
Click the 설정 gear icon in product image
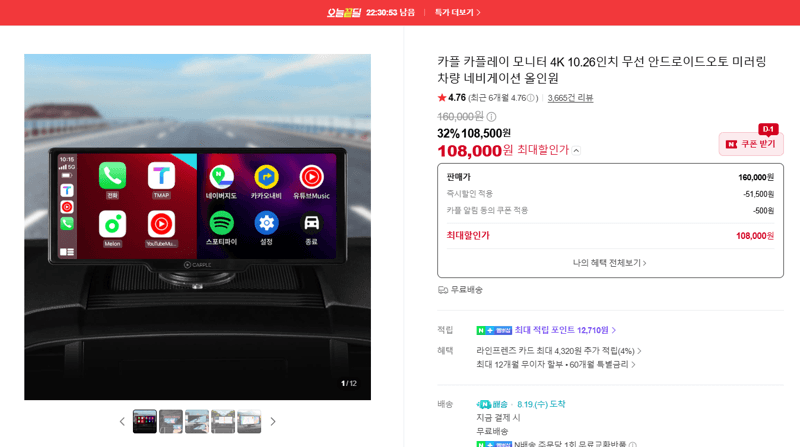click(266, 224)
